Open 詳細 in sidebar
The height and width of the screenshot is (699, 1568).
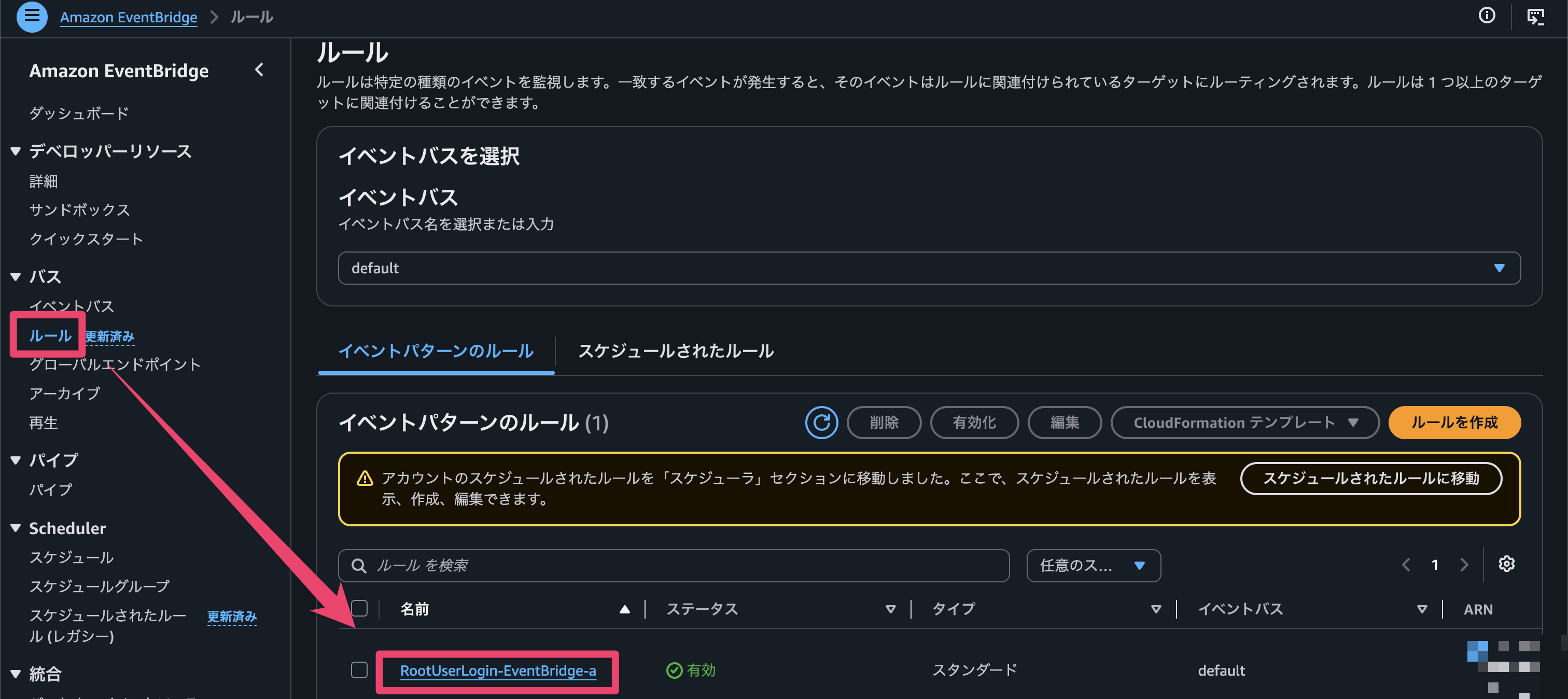tap(43, 181)
